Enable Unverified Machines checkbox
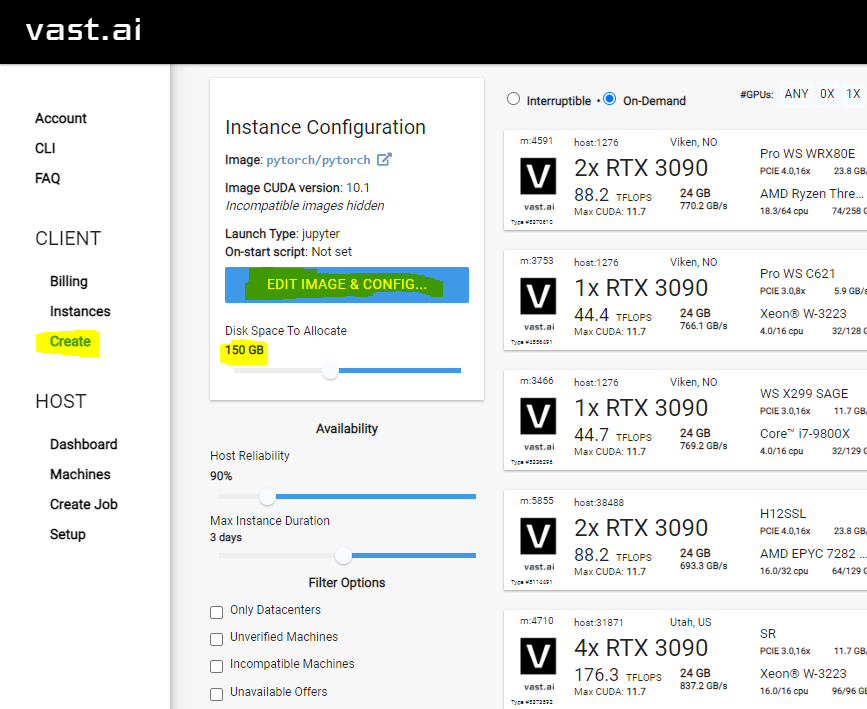Viewport: 867px width, 709px height. [x=216, y=639]
